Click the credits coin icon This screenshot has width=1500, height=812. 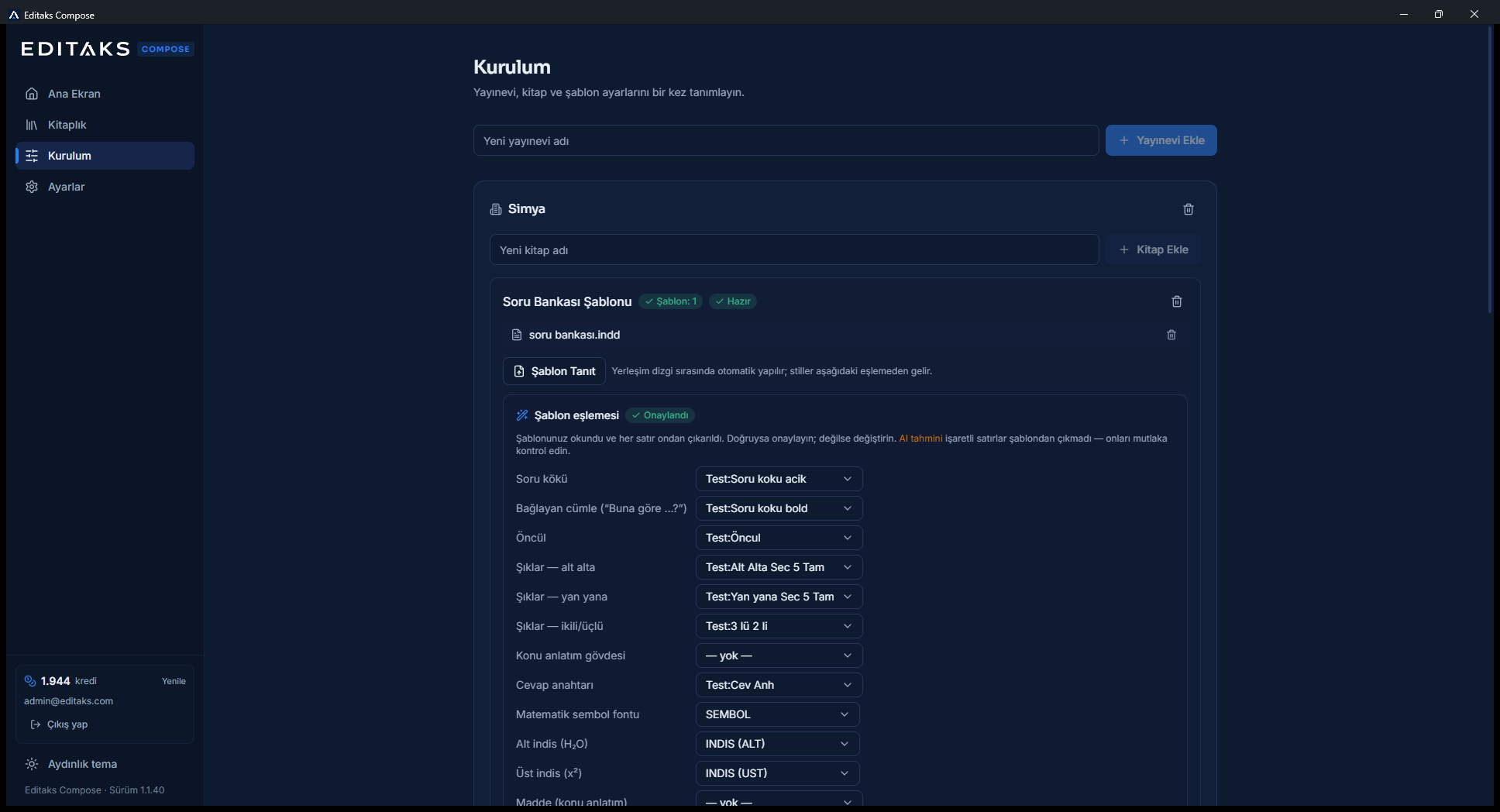30,681
